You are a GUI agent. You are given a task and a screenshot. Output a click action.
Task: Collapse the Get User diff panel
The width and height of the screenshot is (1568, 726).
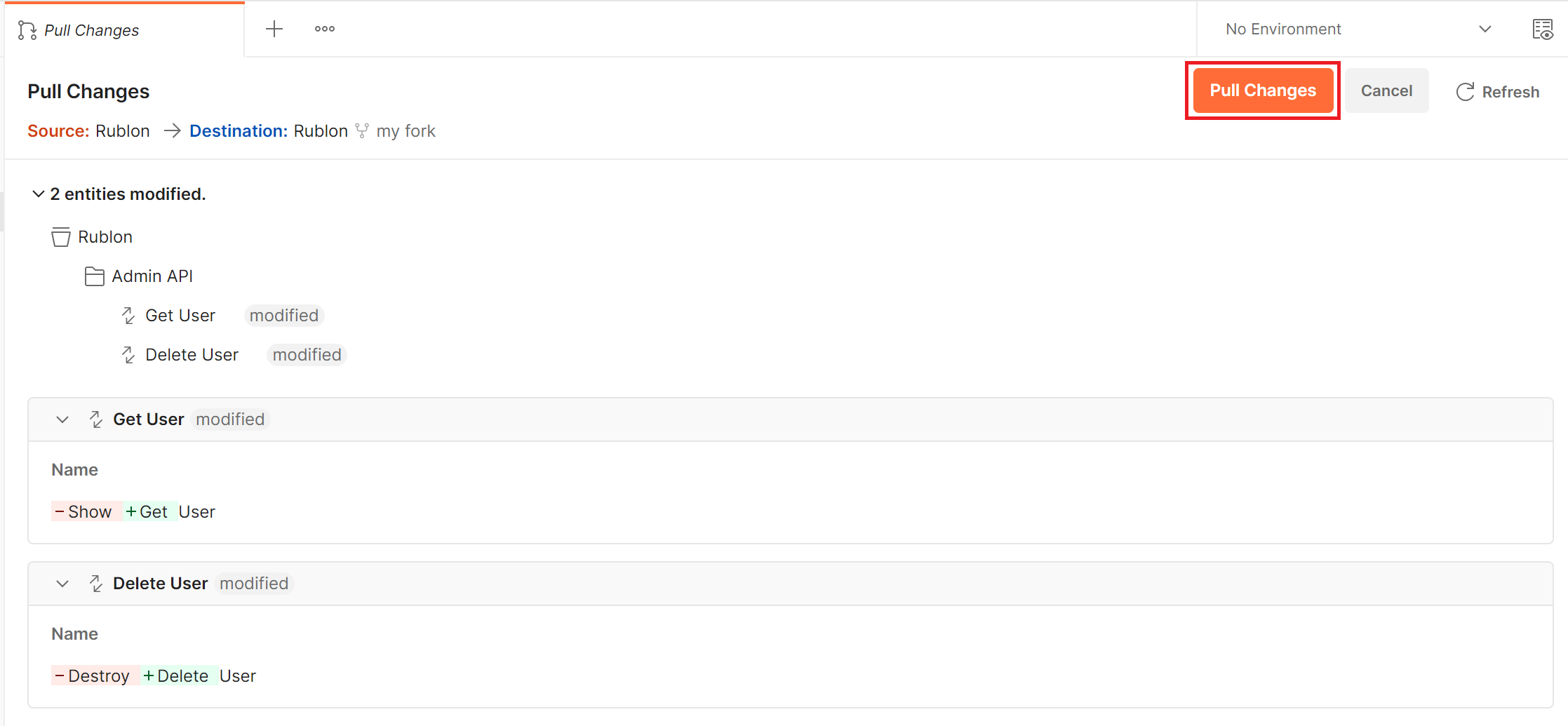pyautogui.click(x=62, y=419)
